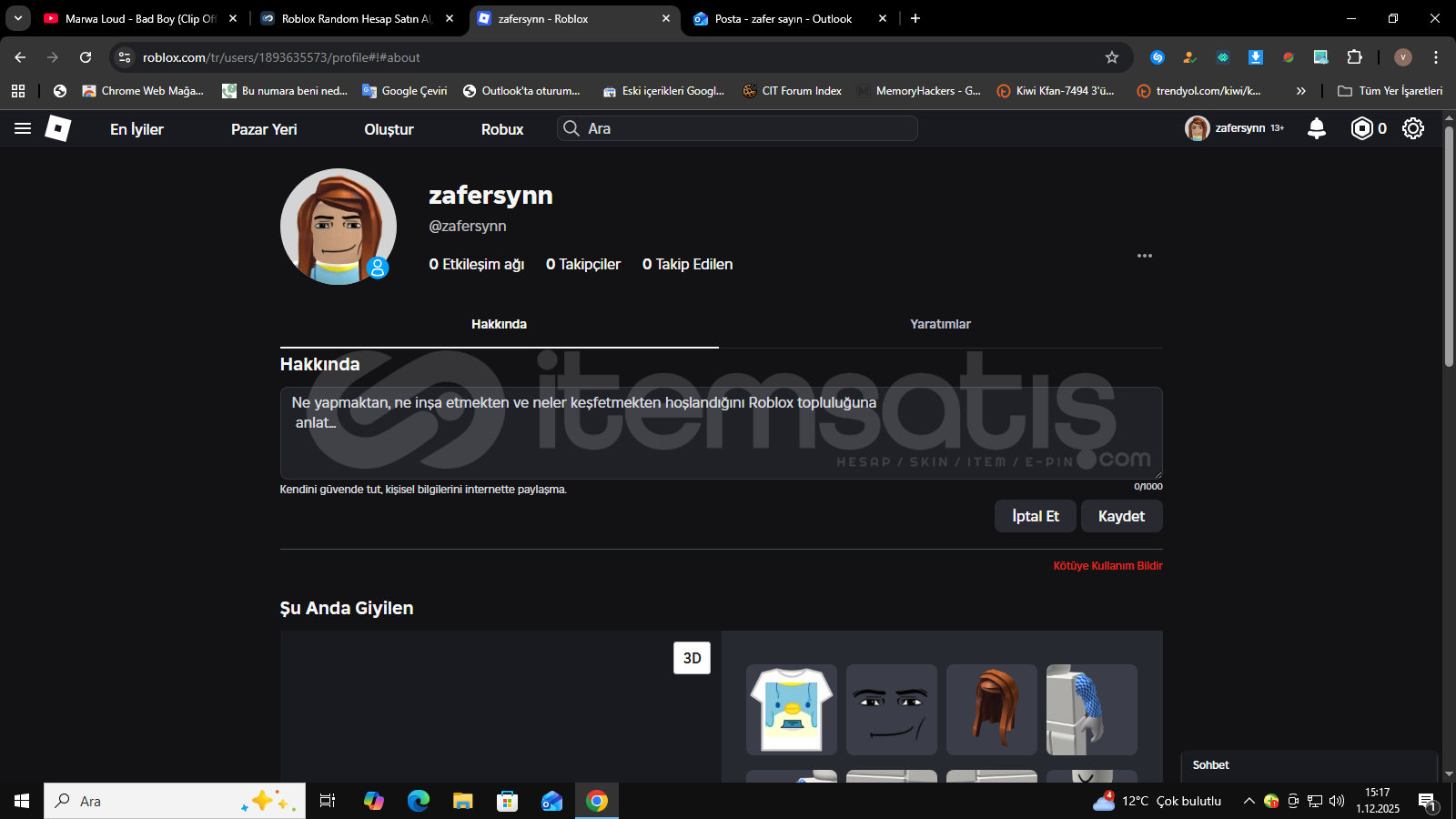Open the Robux balance icon

click(x=1361, y=128)
